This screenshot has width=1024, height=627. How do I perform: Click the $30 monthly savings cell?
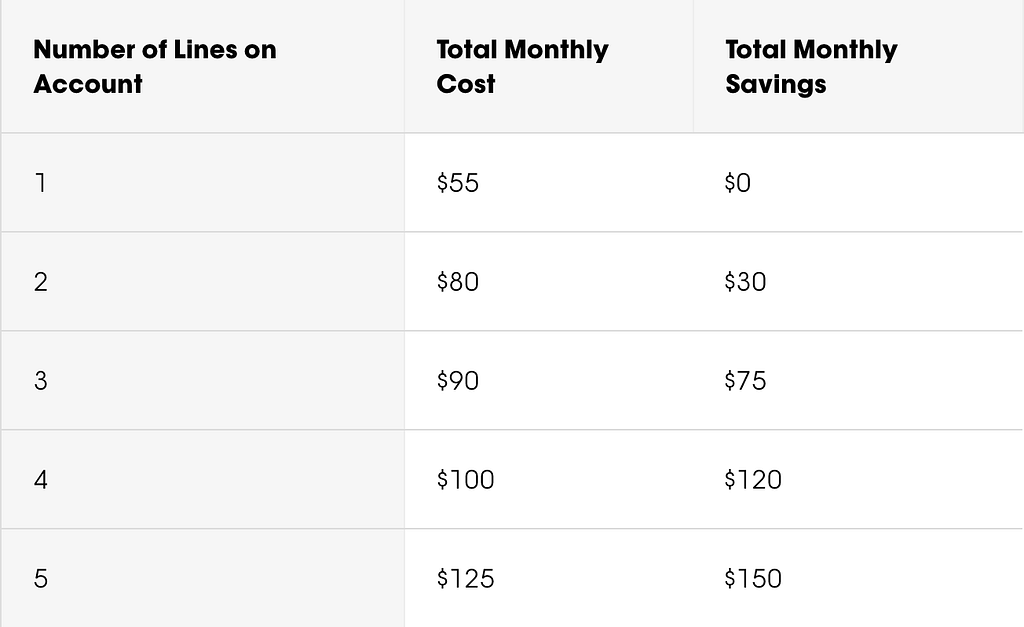tap(858, 281)
